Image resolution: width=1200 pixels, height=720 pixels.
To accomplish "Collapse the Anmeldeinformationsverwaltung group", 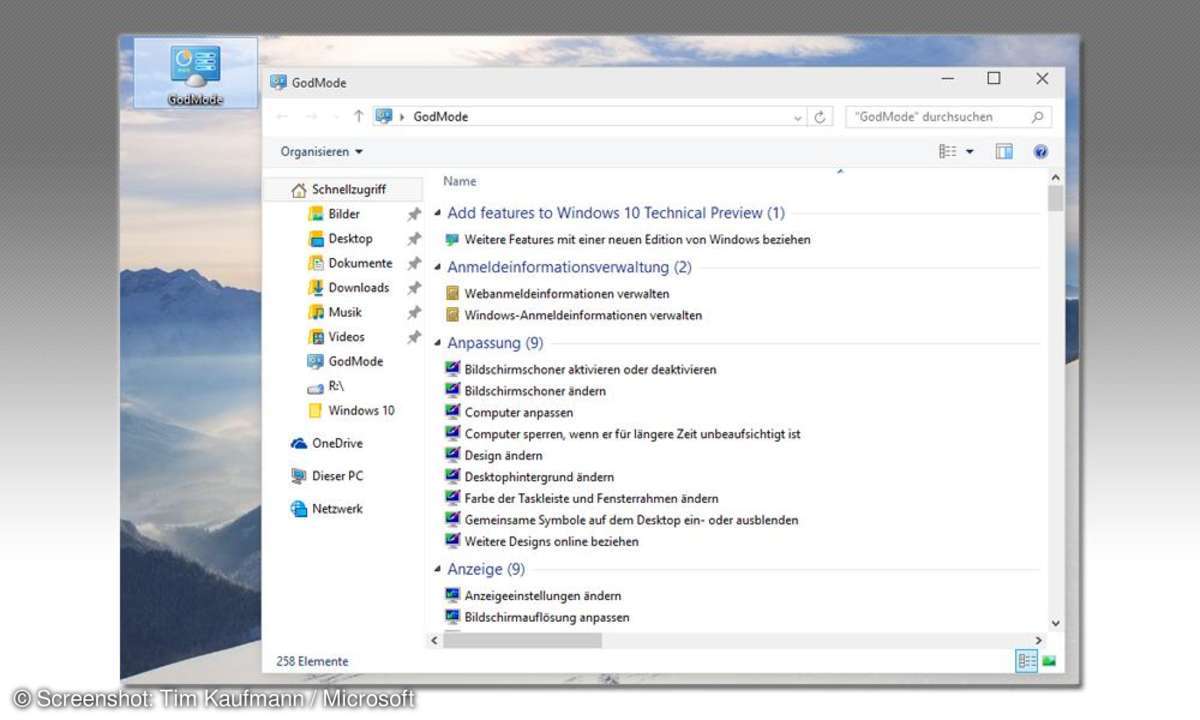I will (438, 268).
